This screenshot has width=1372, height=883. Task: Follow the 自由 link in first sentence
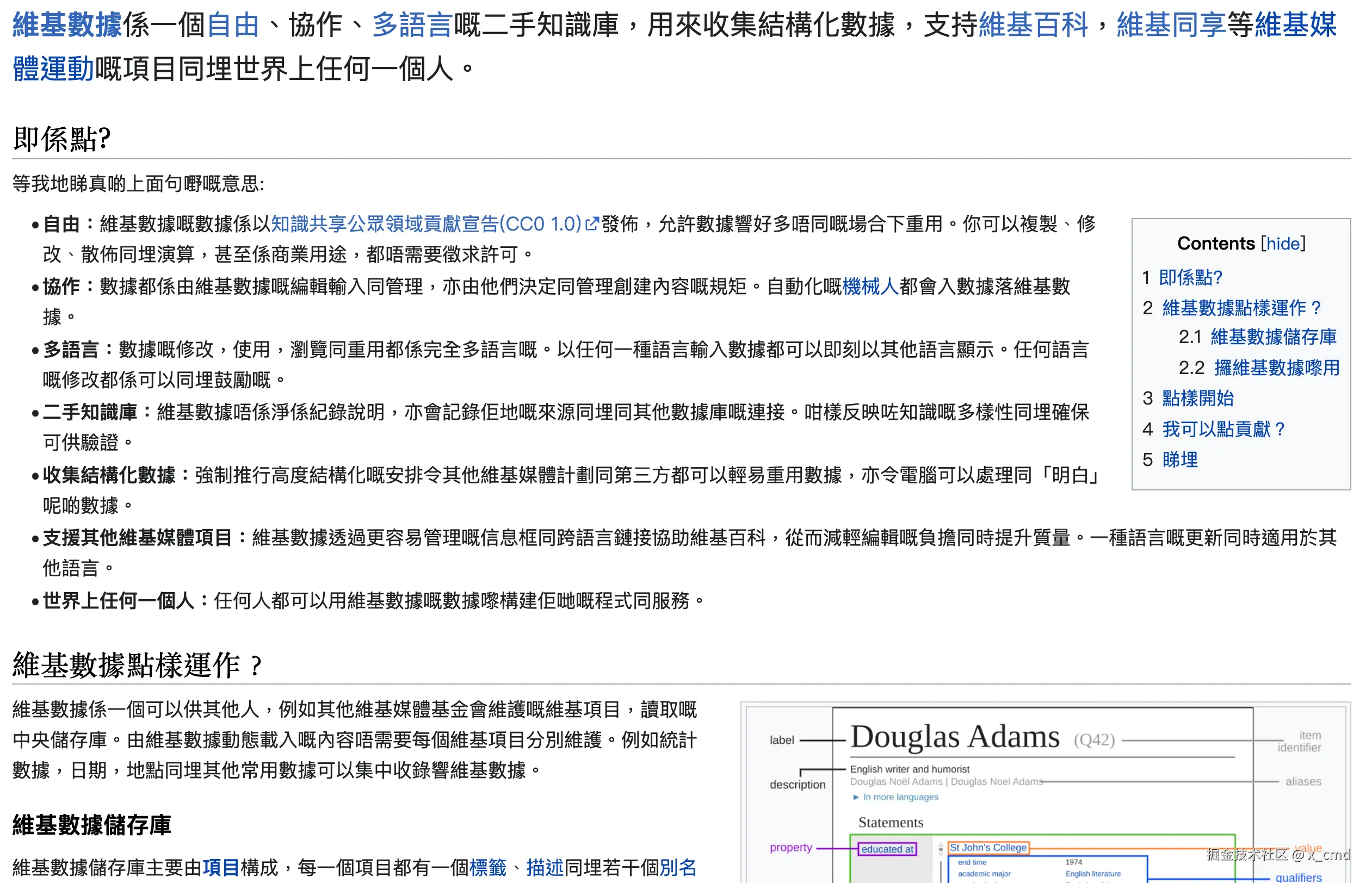point(233,25)
